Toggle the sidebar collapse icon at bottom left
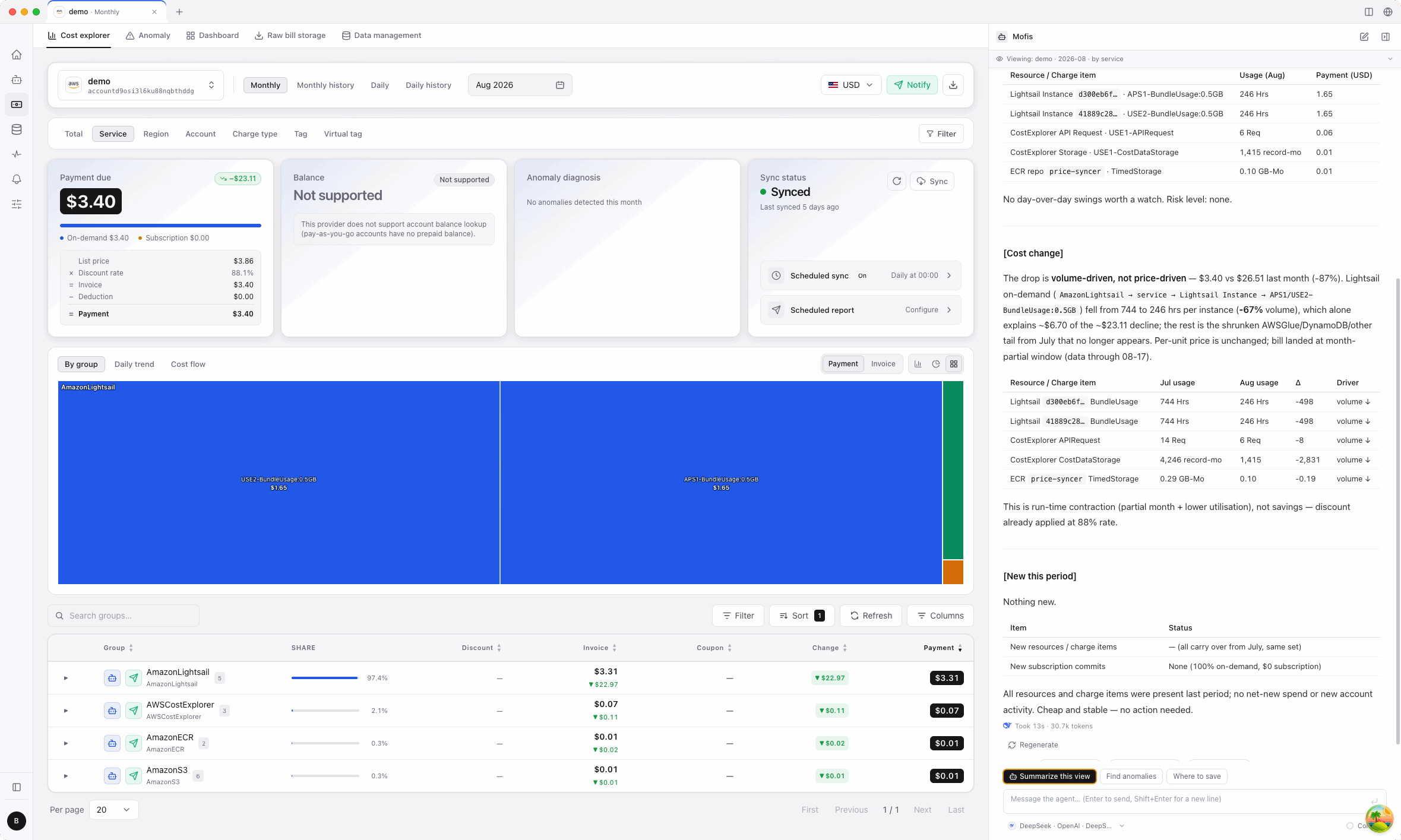The image size is (1401, 840). (17, 787)
